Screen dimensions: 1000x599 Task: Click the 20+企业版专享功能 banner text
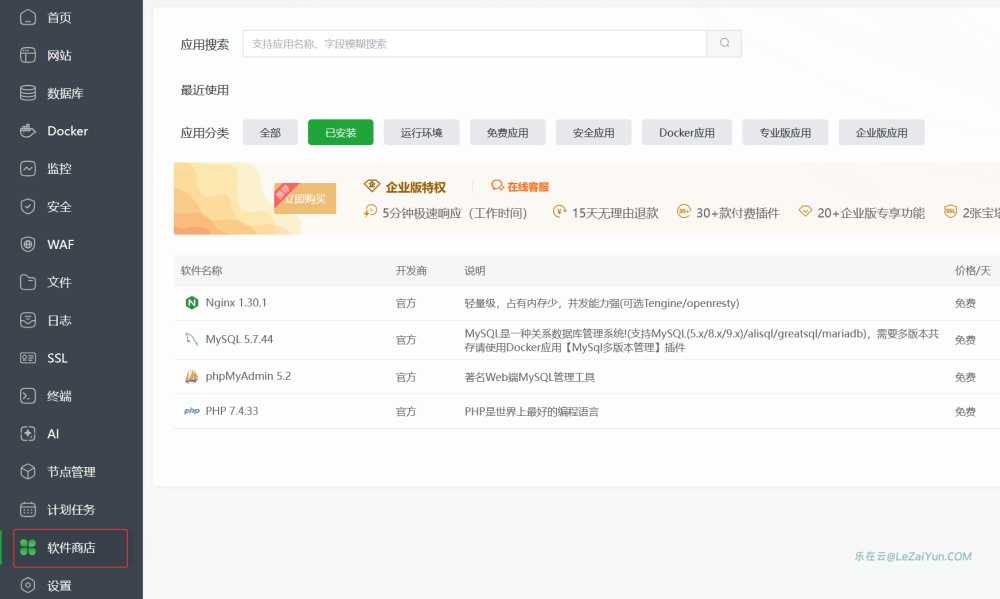tap(871, 213)
